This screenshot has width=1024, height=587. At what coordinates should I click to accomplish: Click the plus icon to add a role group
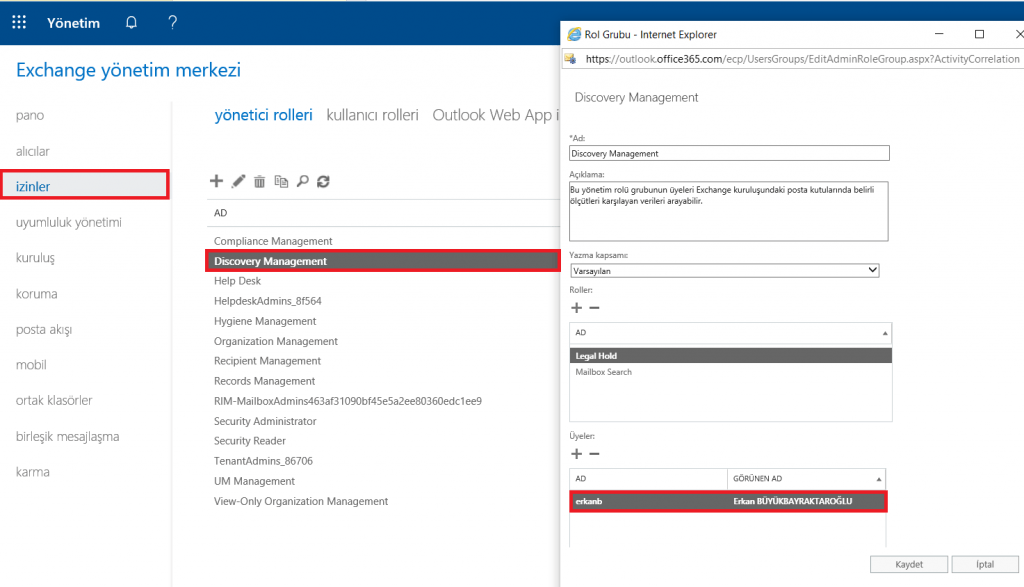pos(216,181)
